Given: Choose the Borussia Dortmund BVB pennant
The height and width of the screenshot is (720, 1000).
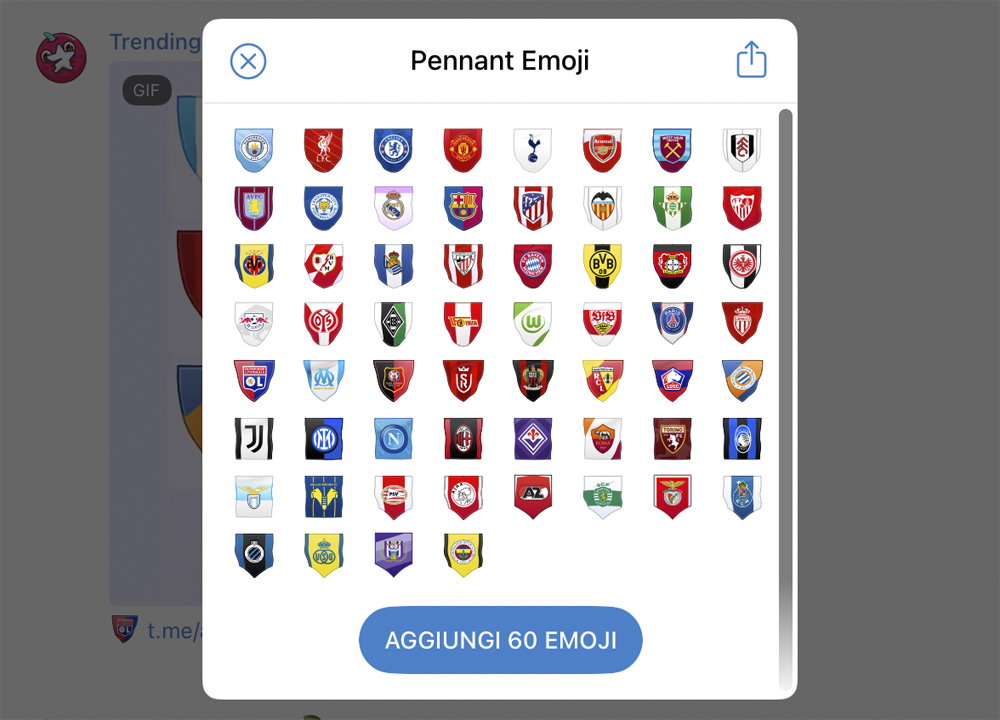Looking at the screenshot, I should [x=603, y=266].
